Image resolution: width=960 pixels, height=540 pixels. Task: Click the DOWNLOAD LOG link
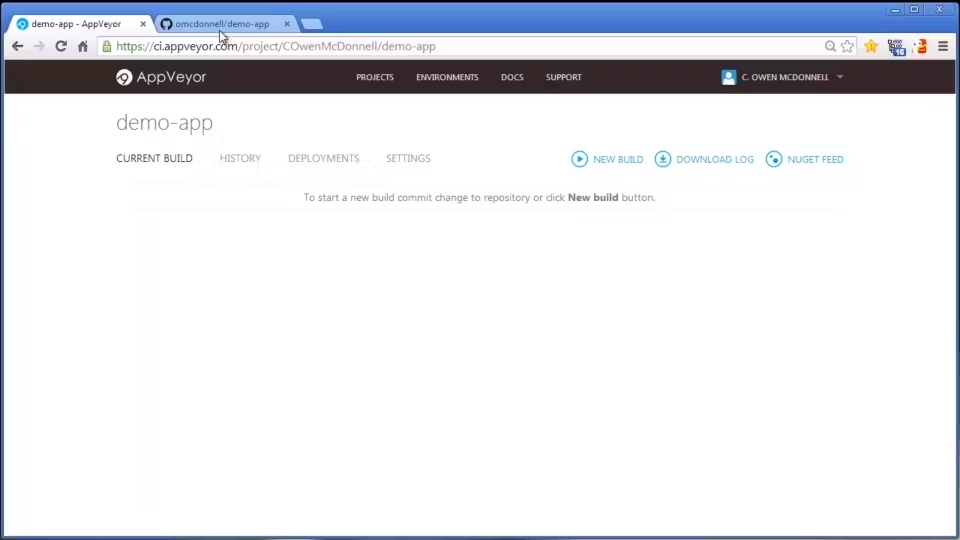714,159
